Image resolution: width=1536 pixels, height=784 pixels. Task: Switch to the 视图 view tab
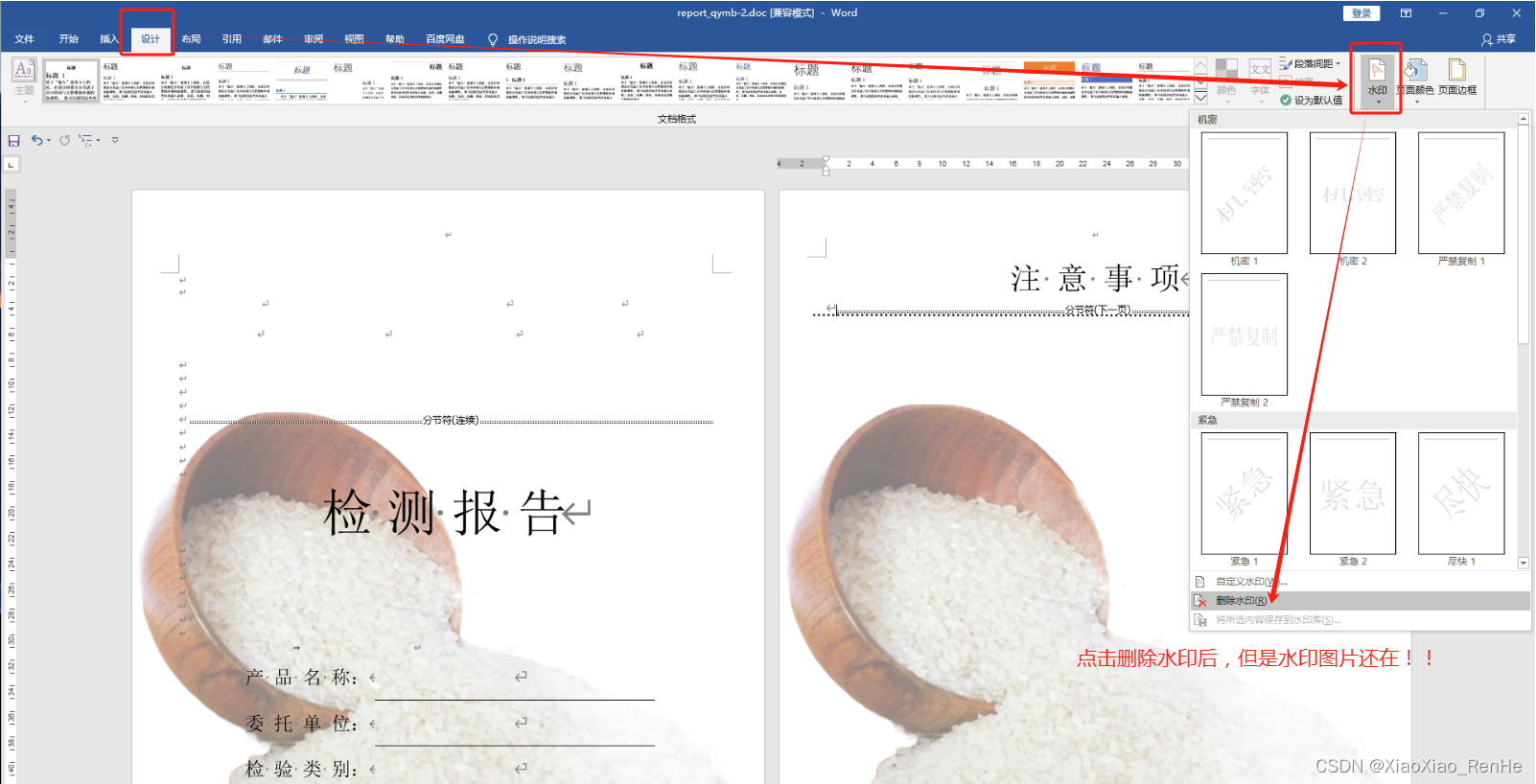pyautogui.click(x=354, y=39)
